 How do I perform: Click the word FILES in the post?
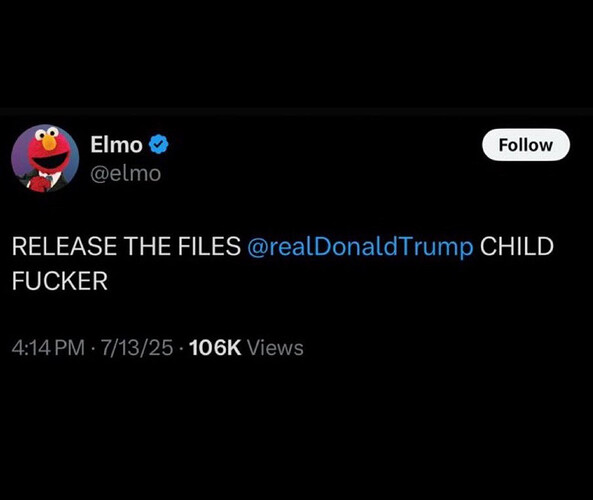click(209, 246)
